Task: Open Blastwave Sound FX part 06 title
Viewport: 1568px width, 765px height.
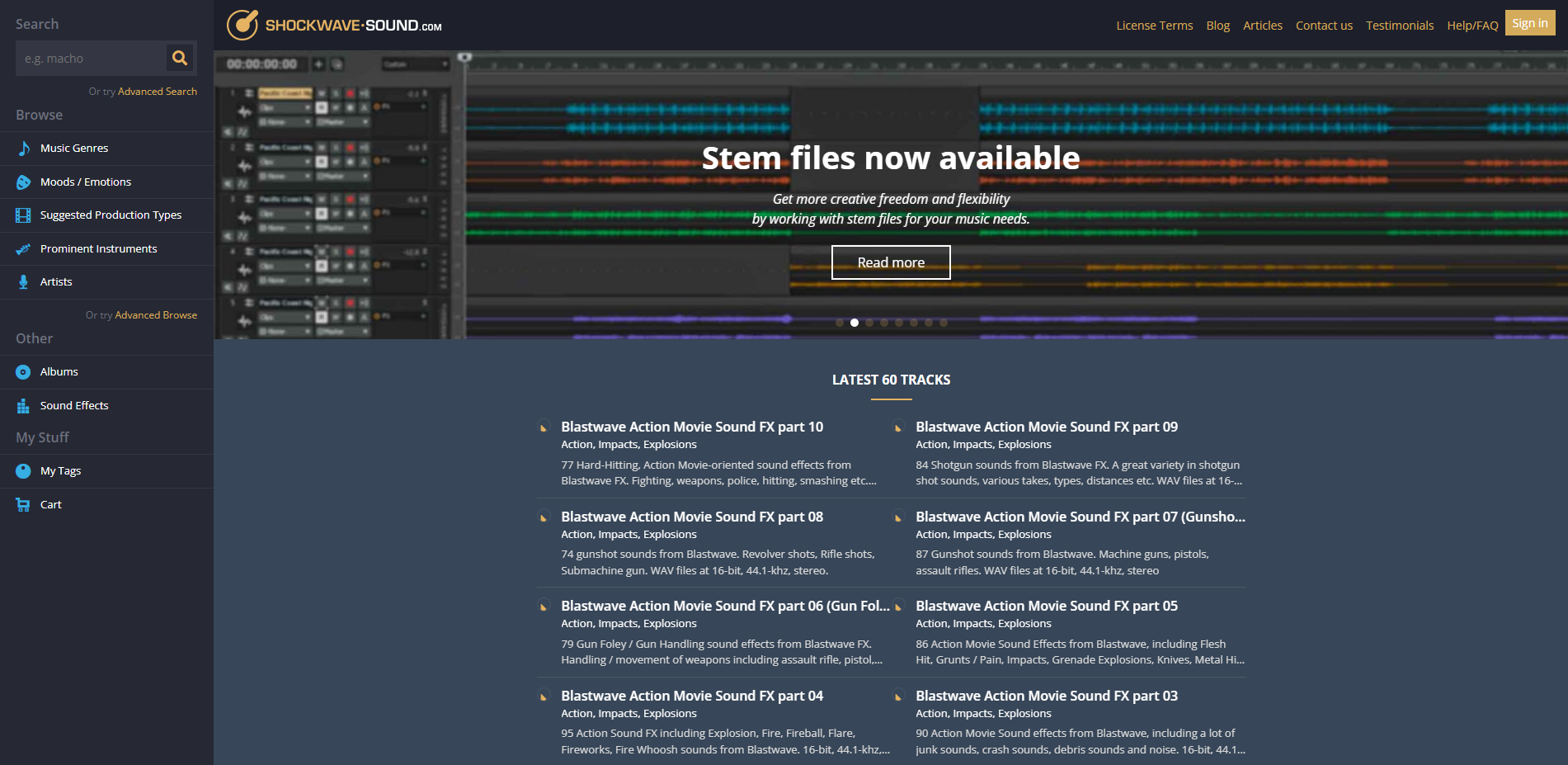Action: point(726,606)
